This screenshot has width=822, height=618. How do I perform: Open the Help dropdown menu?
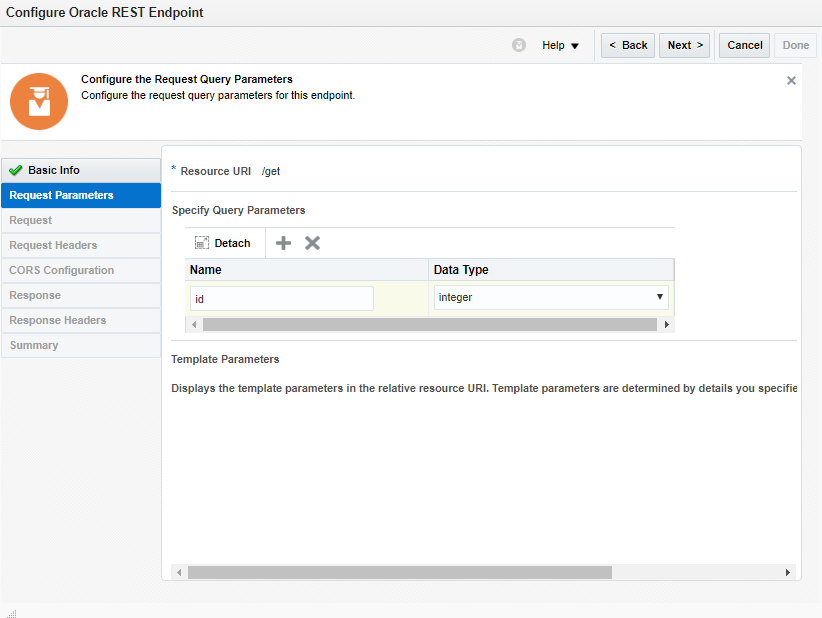(560, 46)
